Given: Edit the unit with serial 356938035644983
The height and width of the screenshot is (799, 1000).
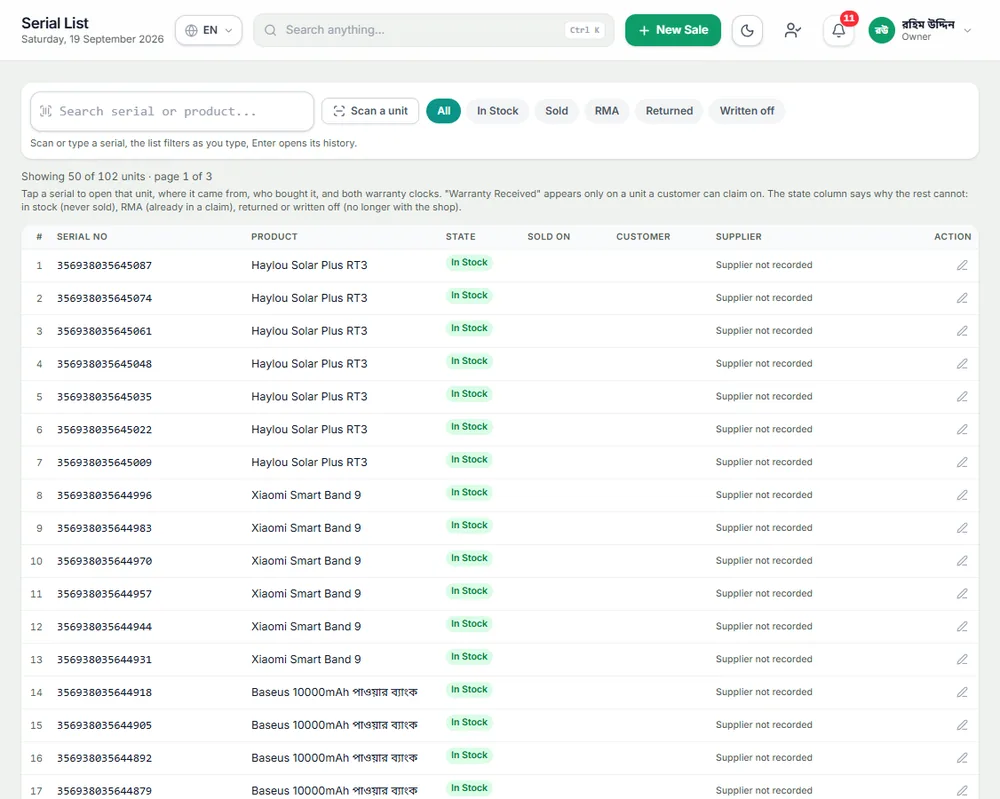Looking at the screenshot, I should click(962, 528).
